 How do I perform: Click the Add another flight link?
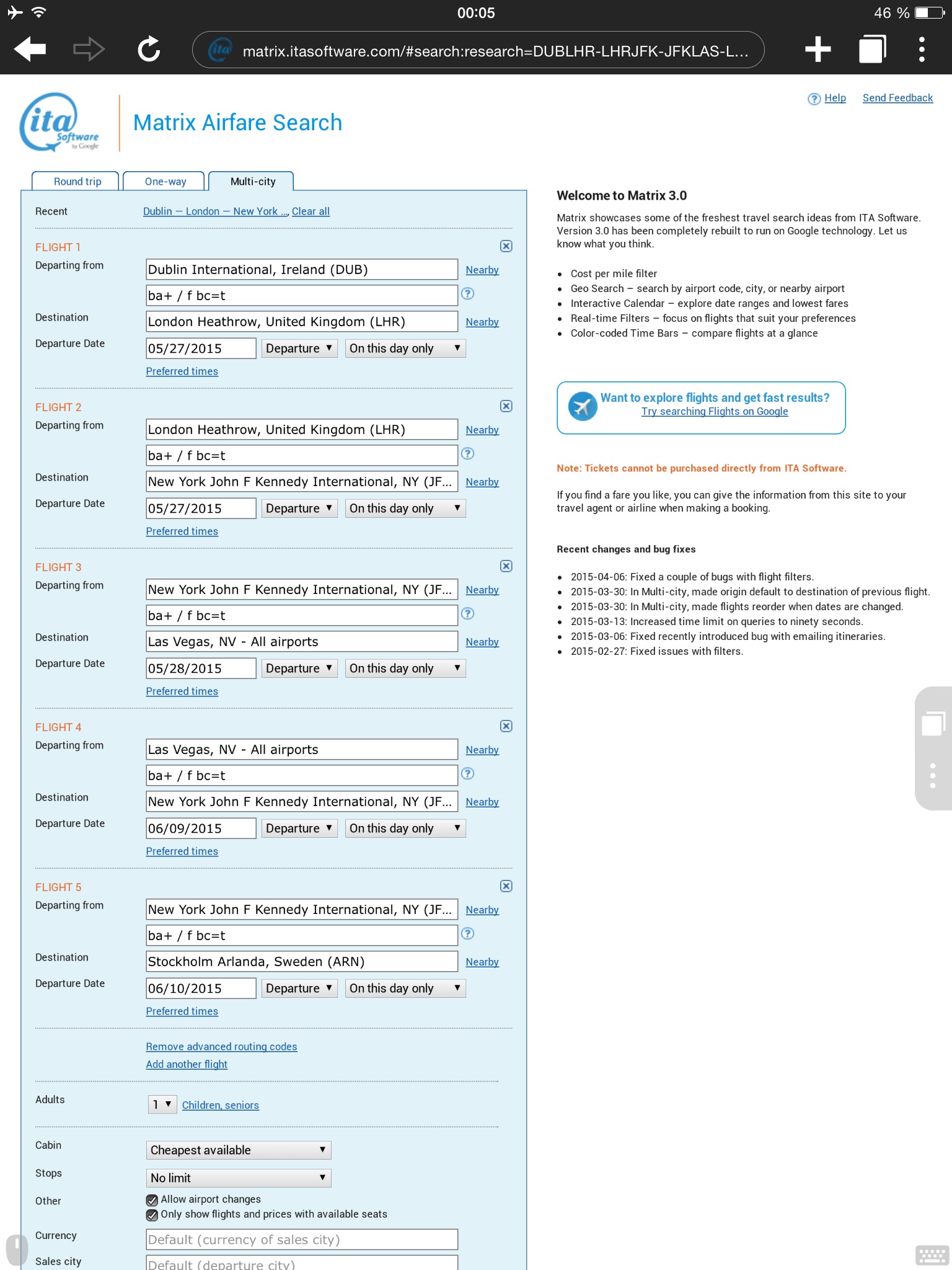187,1064
